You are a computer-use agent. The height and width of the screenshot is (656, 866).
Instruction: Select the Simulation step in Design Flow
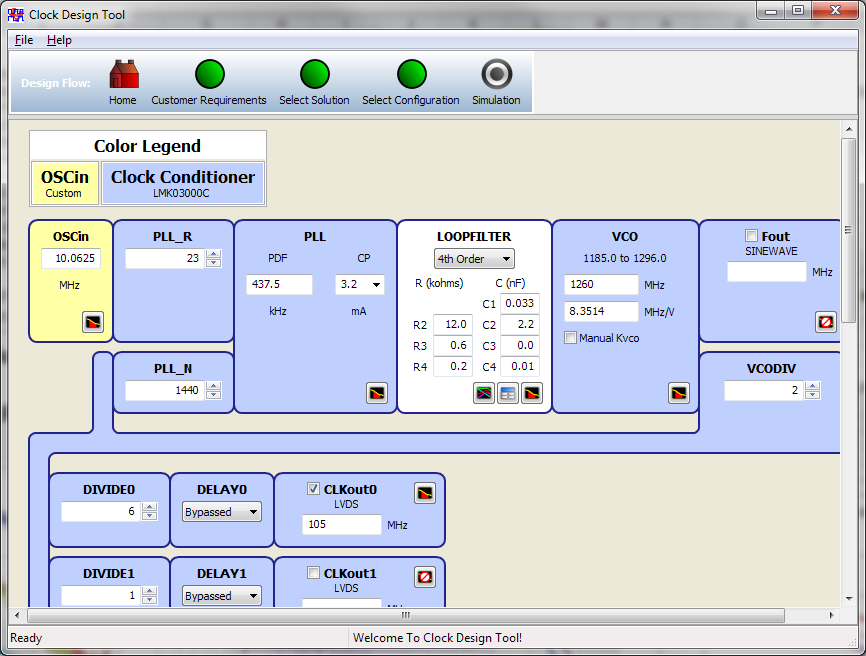[496, 75]
